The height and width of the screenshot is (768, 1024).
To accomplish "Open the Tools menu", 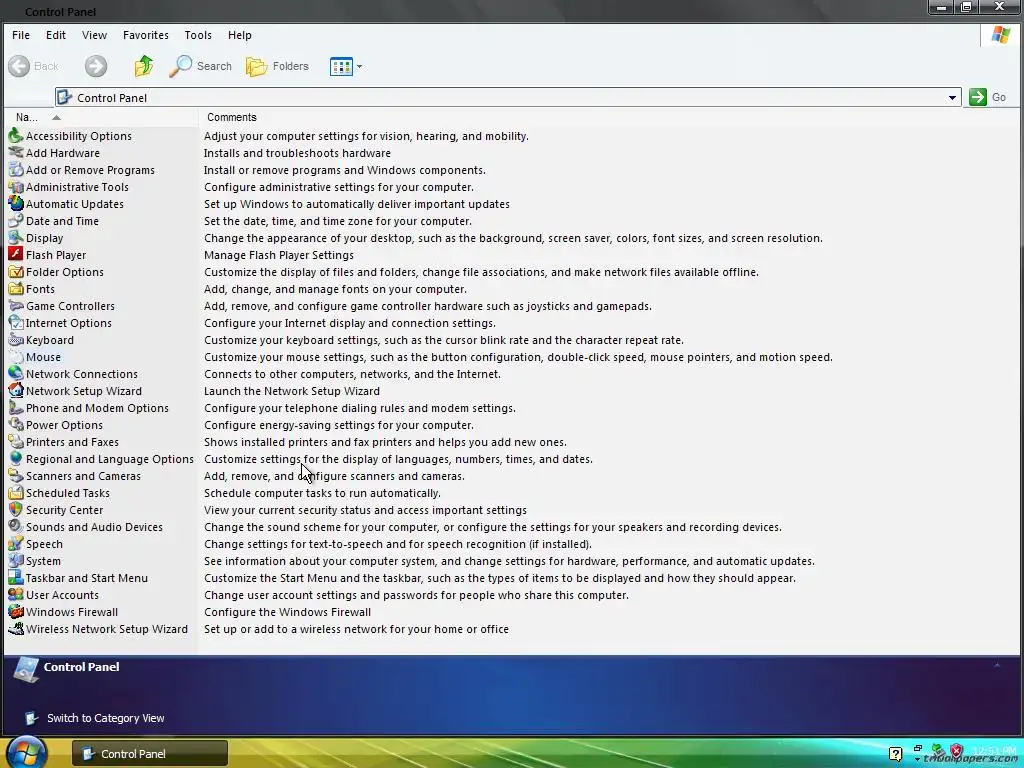I will pos(198,35).
